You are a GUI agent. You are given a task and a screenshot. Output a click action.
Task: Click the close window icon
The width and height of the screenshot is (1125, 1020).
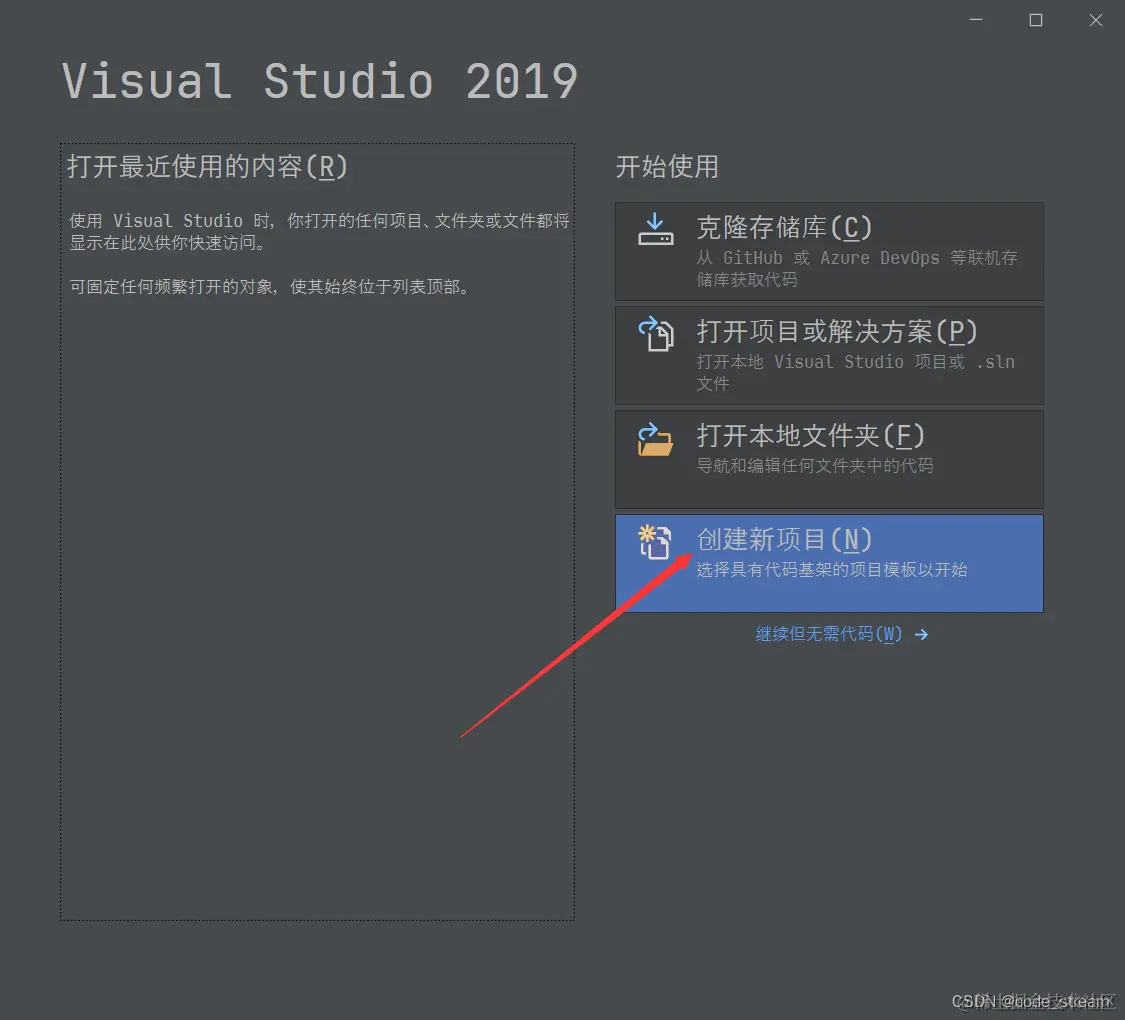pyautogui.click(x=1095, y=19)
